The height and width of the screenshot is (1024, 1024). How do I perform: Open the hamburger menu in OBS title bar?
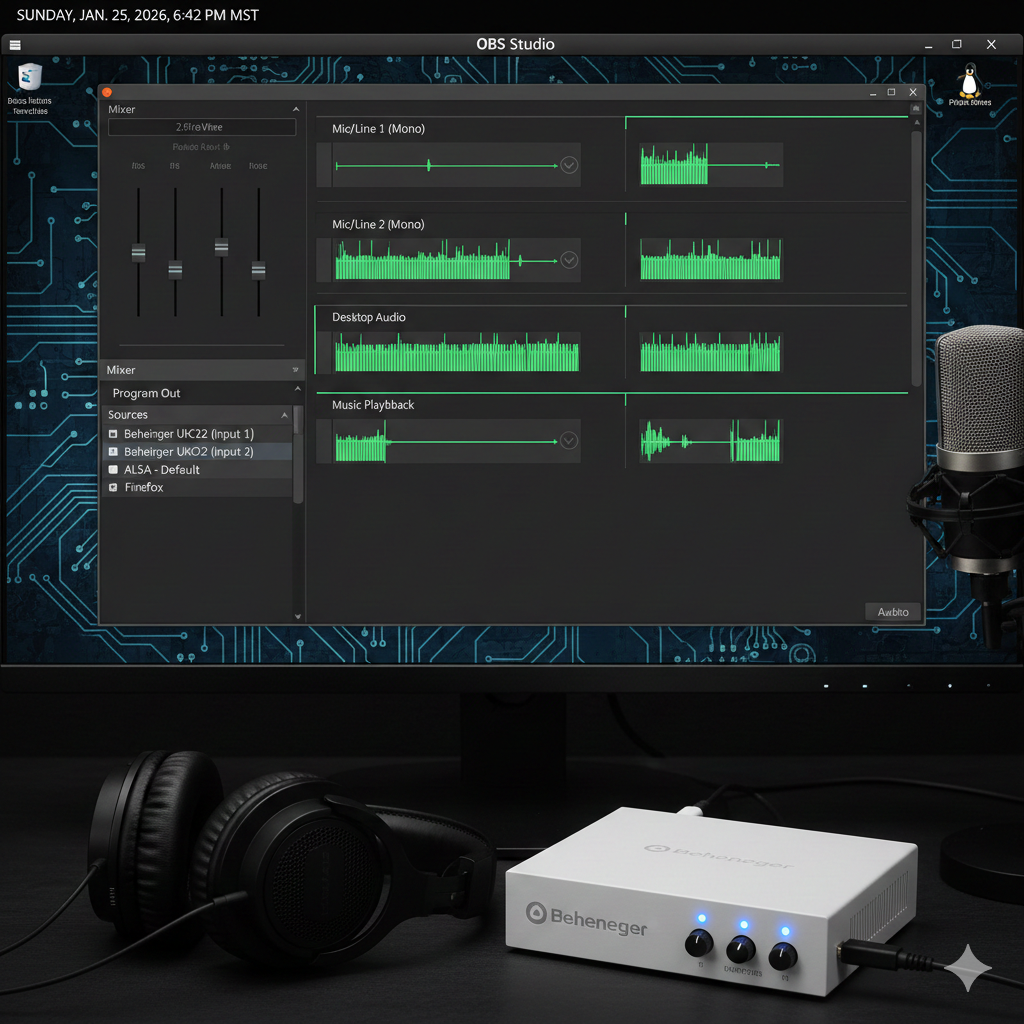tap(14, 45)
